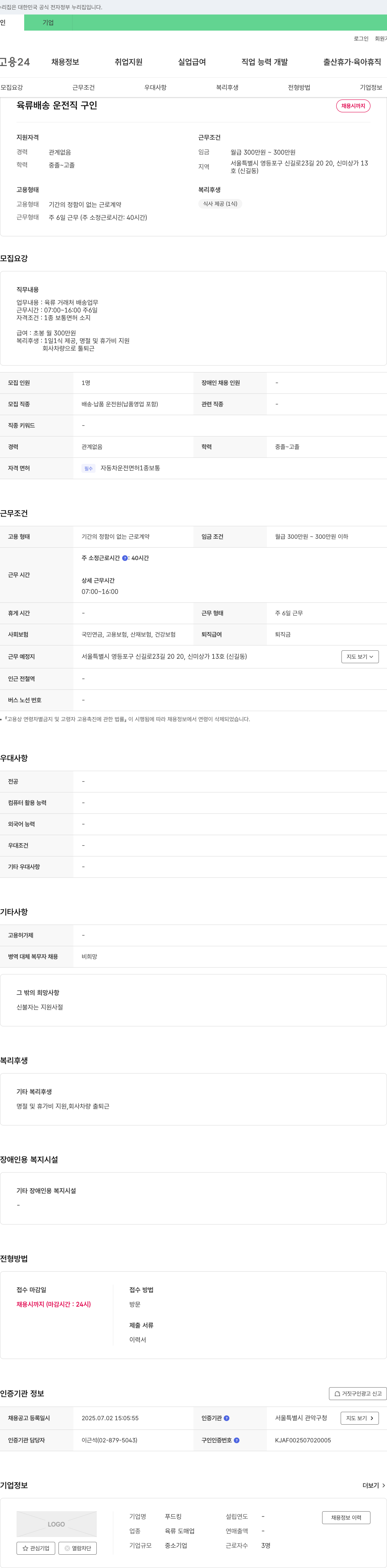The image size is (387, 1568).
Task: Open help icon next to 주 소정근로시간
Action: pos(125,558)
